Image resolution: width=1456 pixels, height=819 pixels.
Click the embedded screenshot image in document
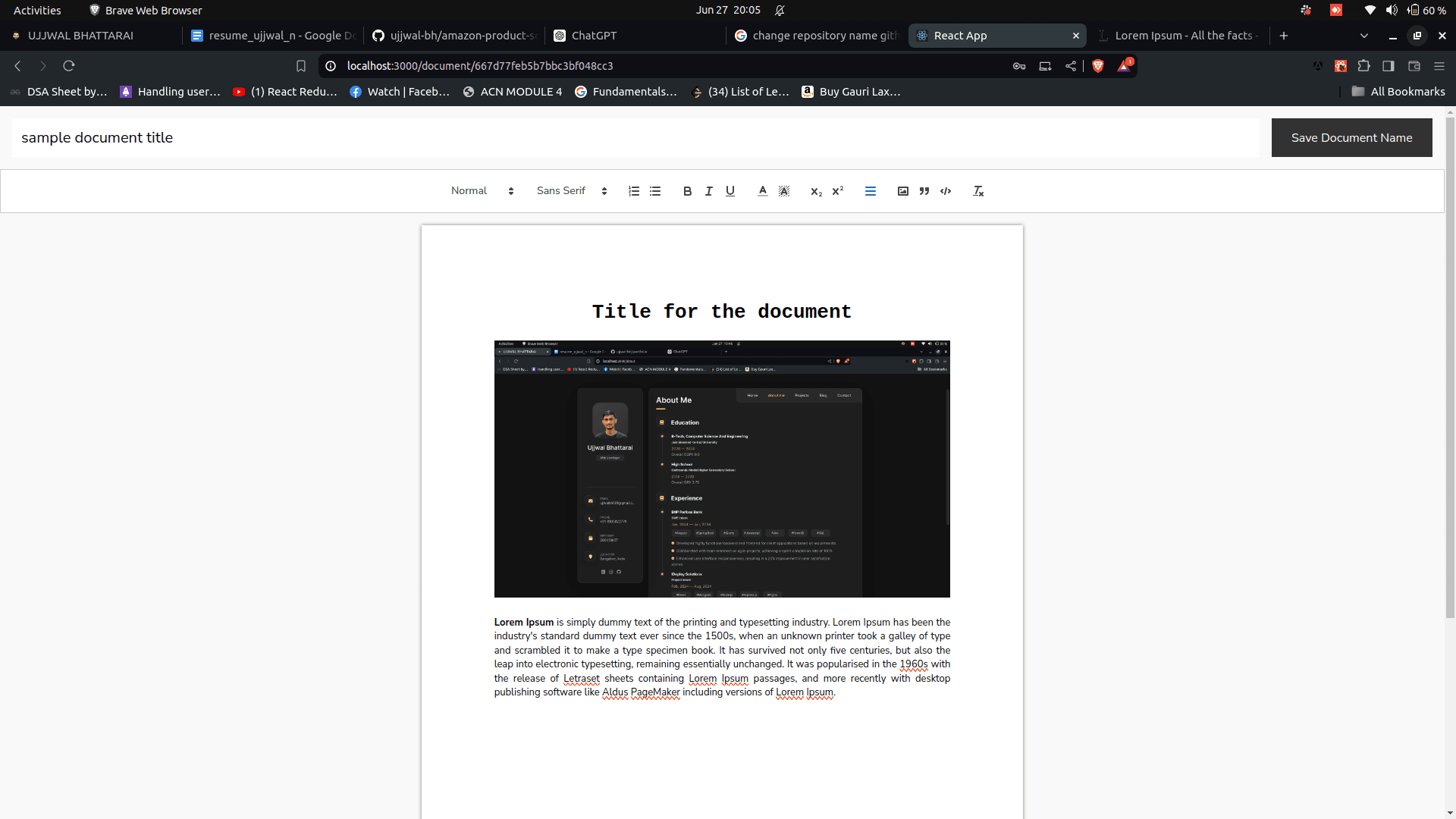[x=722, y=469]
